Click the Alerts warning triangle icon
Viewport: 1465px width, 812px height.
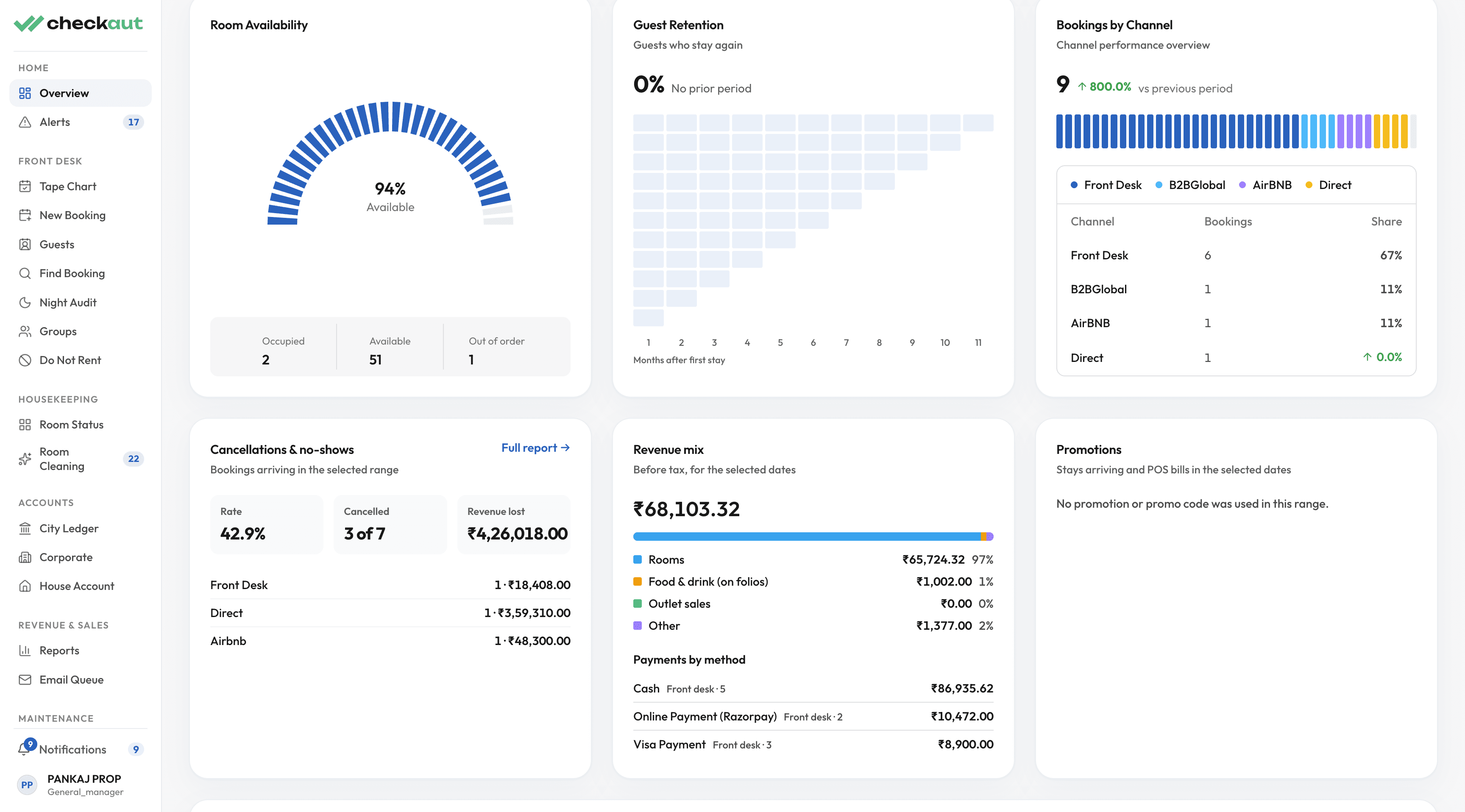tap(25, 122)
